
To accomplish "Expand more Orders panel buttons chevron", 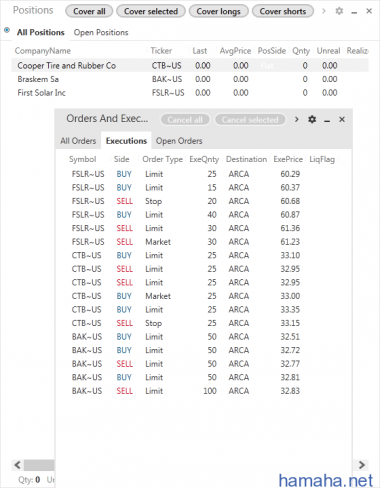I will click(297, 119).
